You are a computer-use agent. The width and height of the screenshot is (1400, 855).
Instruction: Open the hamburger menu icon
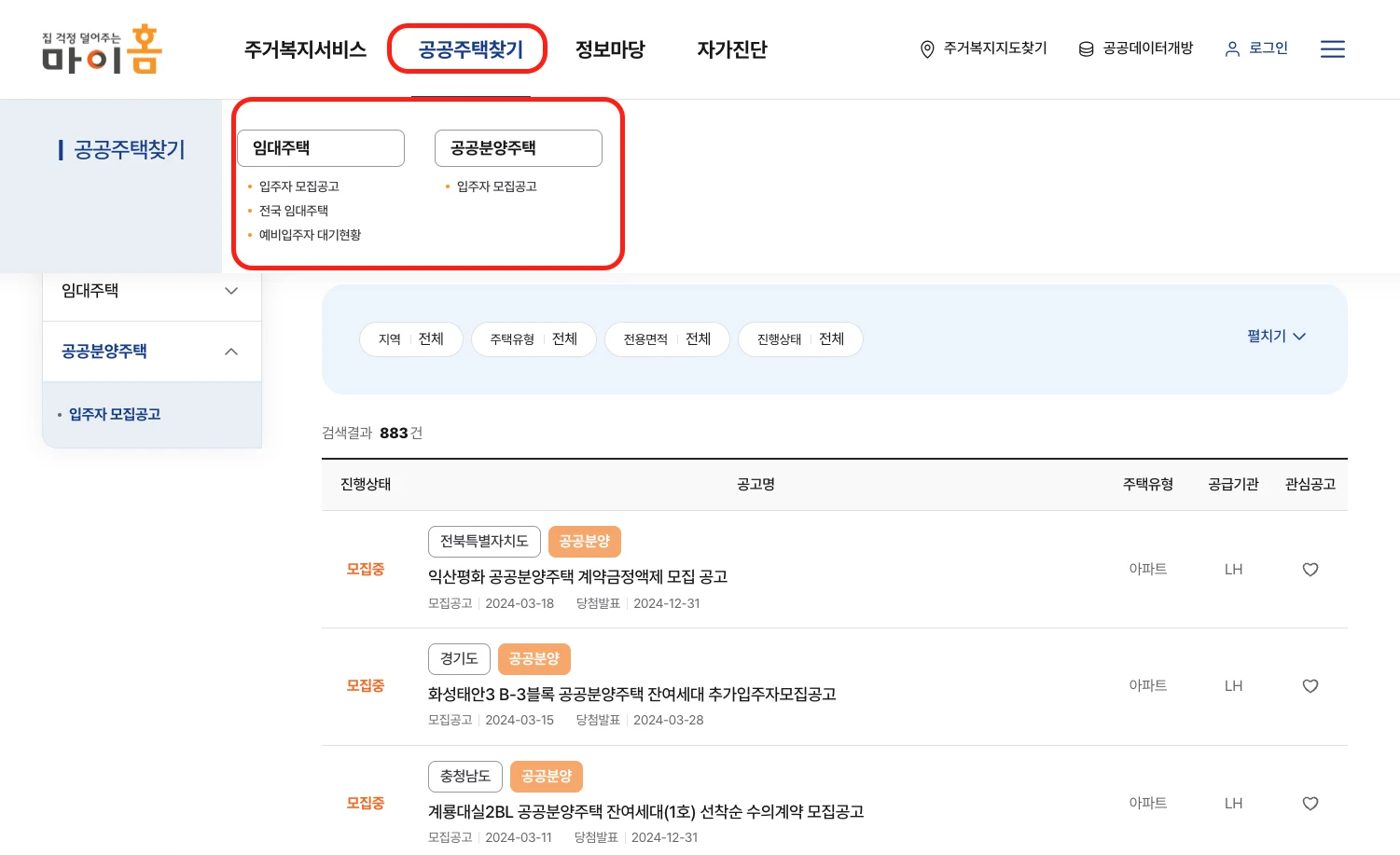pos(1332,49)
